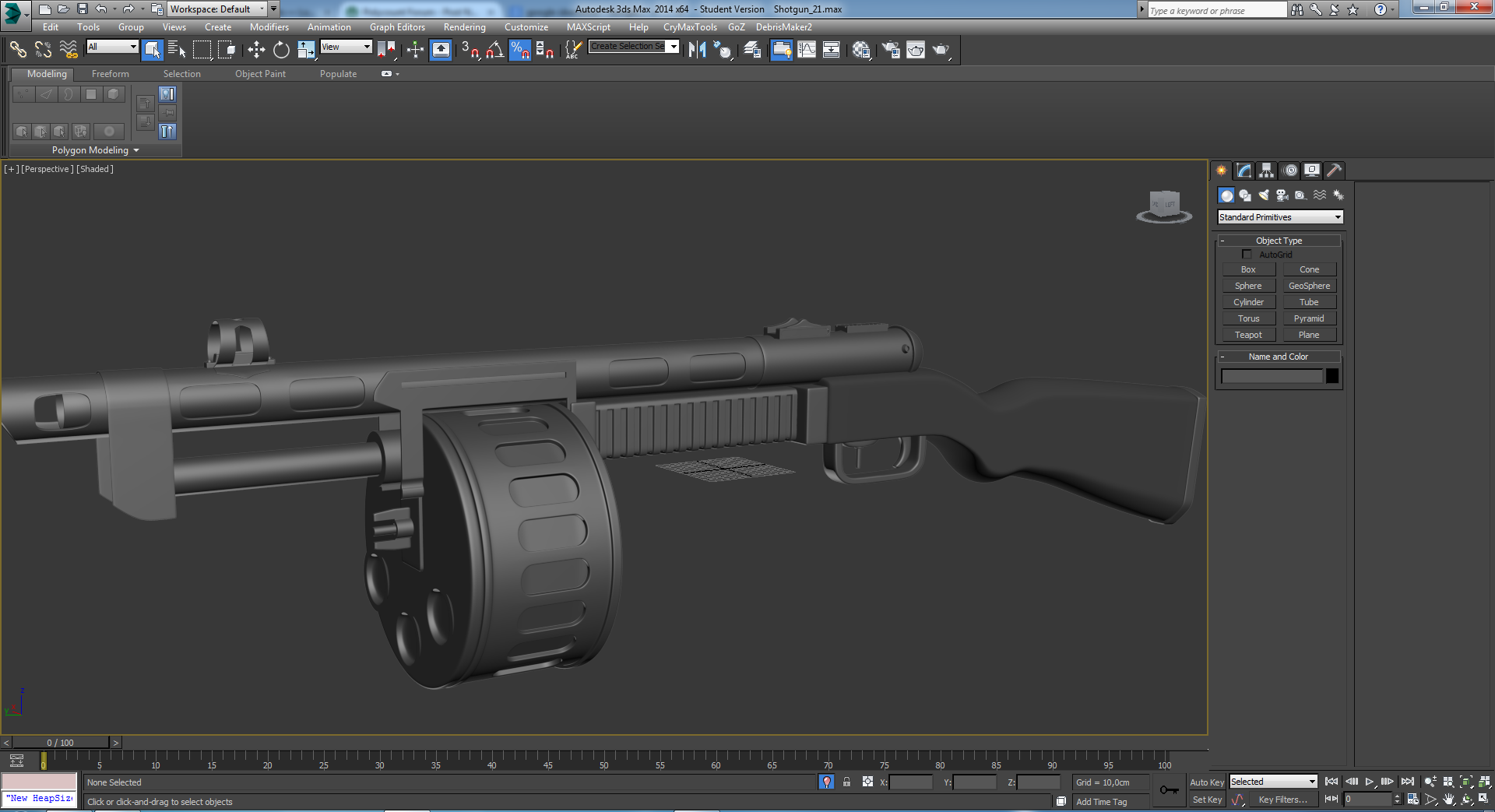This screenshot has height=812, width=1495.
Task: Expand the Polygon Modeling panel dropdown
Action: click(96, 150)
